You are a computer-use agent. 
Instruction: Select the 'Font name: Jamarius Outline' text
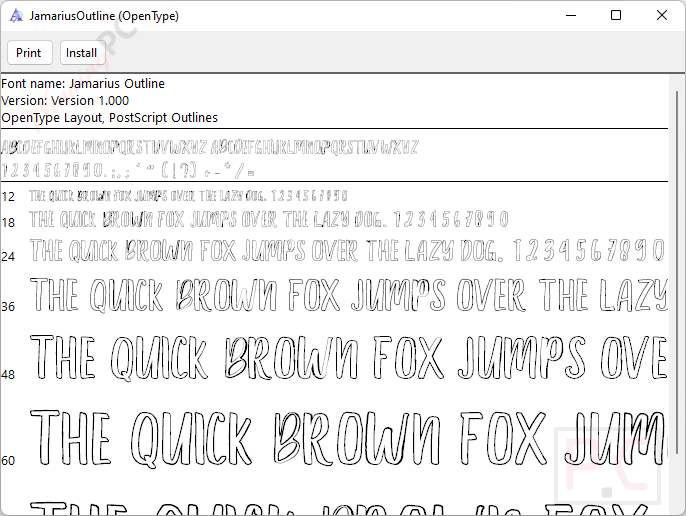pyautogui.click(x=83, y=84)
